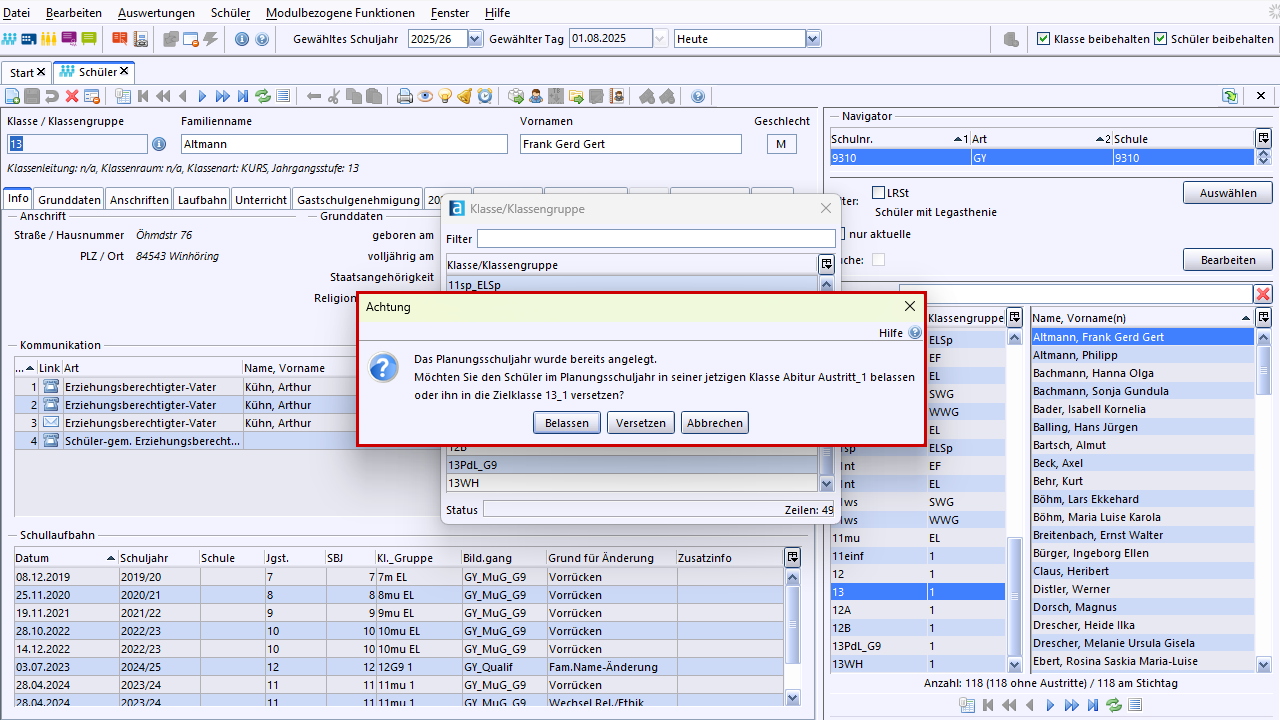
Task: Select class 12A in Navigator class list
Action: (917, 609)
